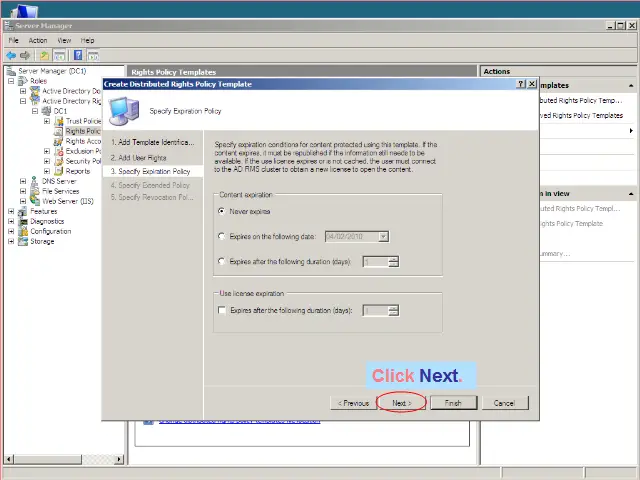This screenshot has width=640, height=480.
Task: Expand the Trust Policies node
Action: 47,121
